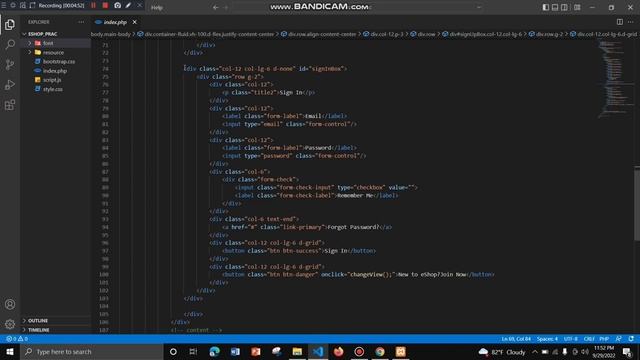Screen dimensions: 640x360
Task: Expand the font folder
Action: pyautogui.click(x=56, y=43)
